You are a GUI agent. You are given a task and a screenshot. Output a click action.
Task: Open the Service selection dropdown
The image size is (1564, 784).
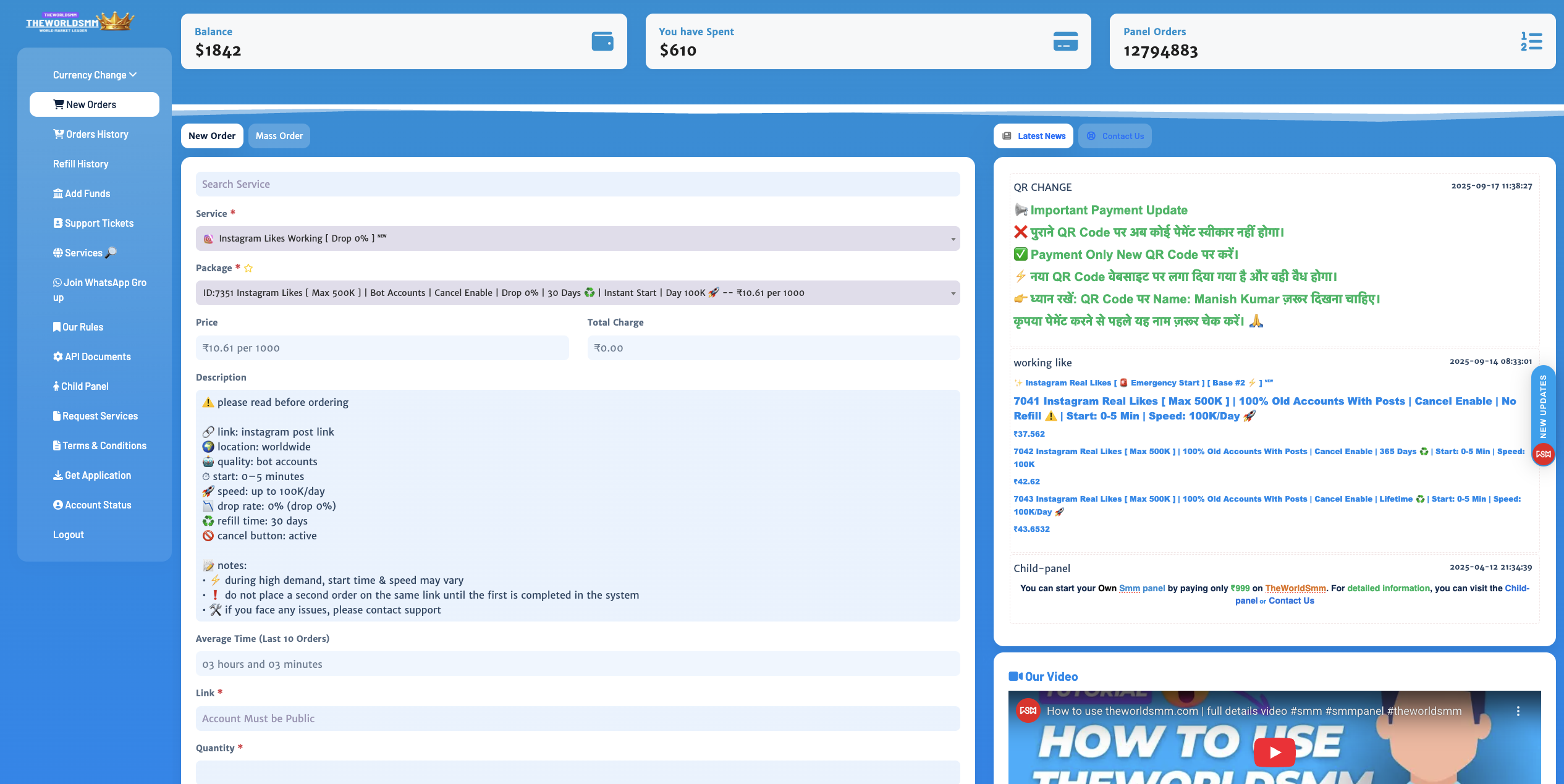[x=577, y=238]
